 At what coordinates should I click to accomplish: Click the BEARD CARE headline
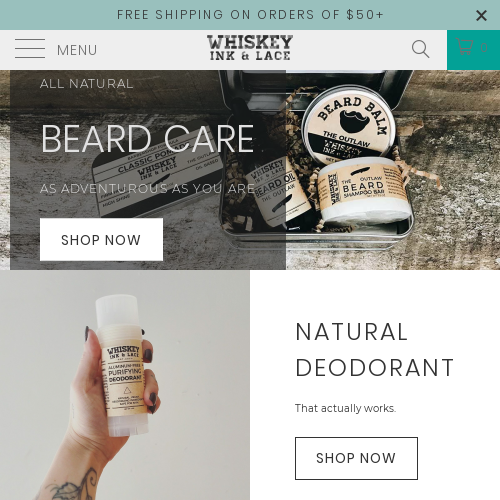coord(147,139)
